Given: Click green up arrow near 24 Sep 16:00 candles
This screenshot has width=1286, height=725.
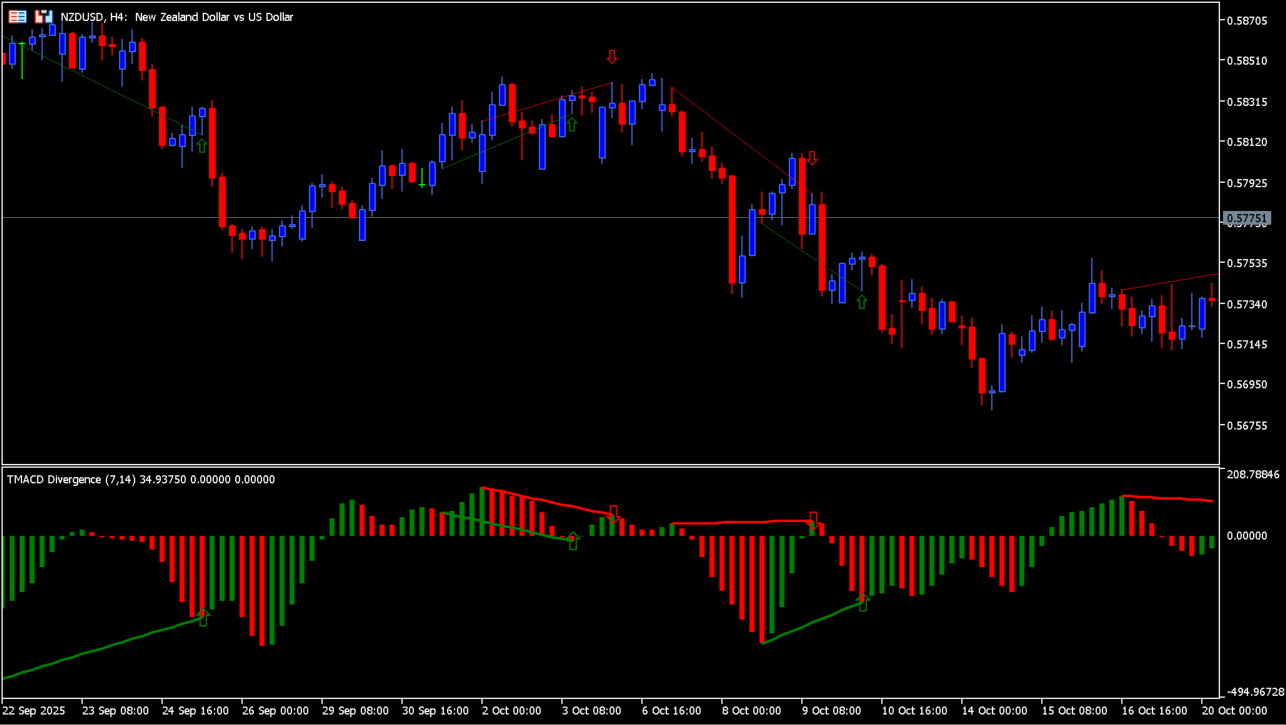Looking at the screenshot, I should coord(202,146).
